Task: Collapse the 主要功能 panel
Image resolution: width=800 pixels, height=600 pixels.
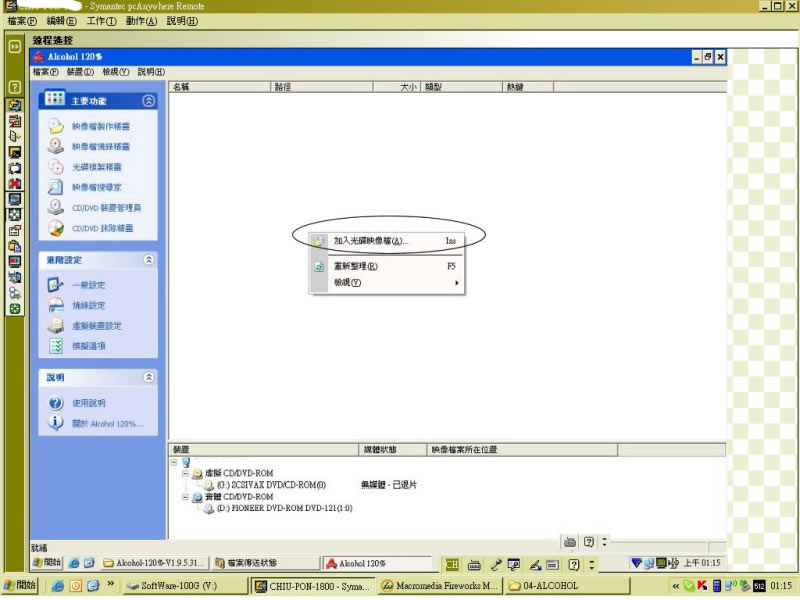Action: (x=148, y=101)
